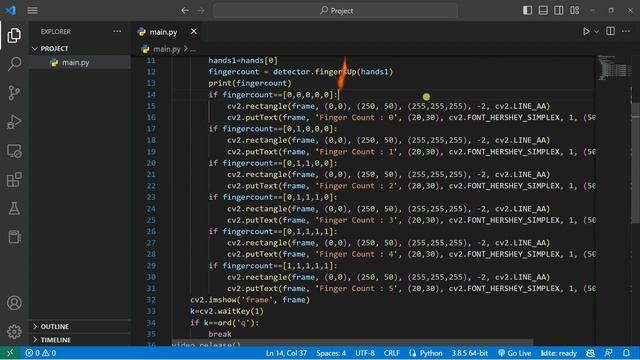Open the notebook-like activity bar icon

pyautogui.click(x=14, y=237)
